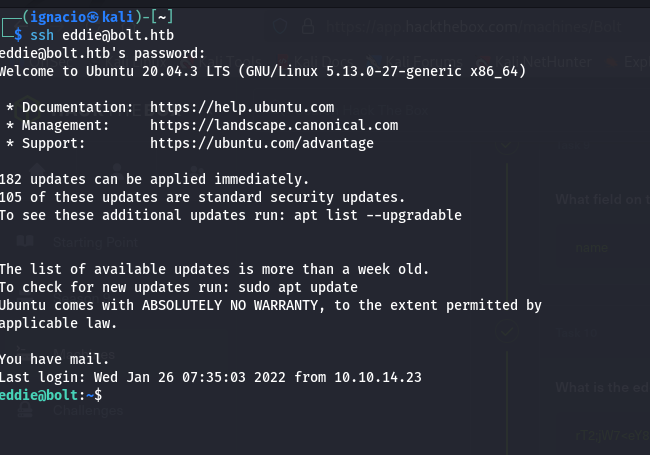Click the dollar sign before the ssh command
The width and height of the screenshot is (650, 455).
point(18,35)
